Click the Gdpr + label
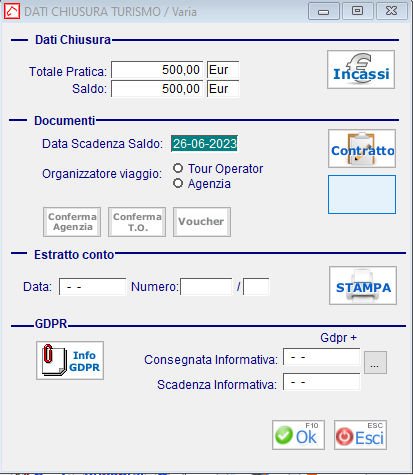The image size is (413, 475). point(338,338)
